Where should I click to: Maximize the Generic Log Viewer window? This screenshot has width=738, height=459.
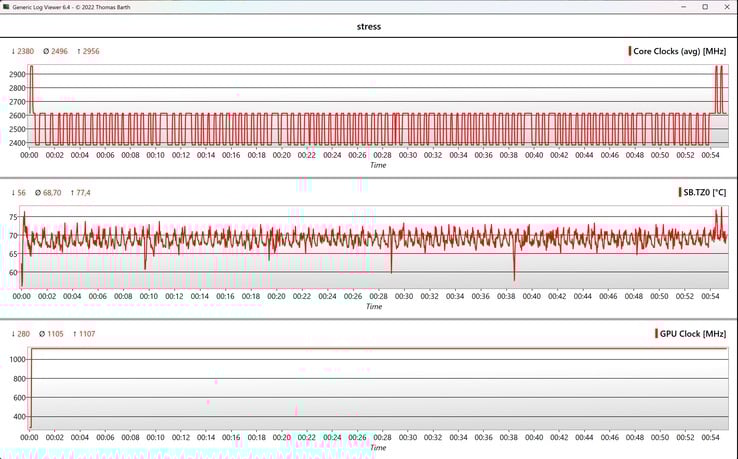705,7
